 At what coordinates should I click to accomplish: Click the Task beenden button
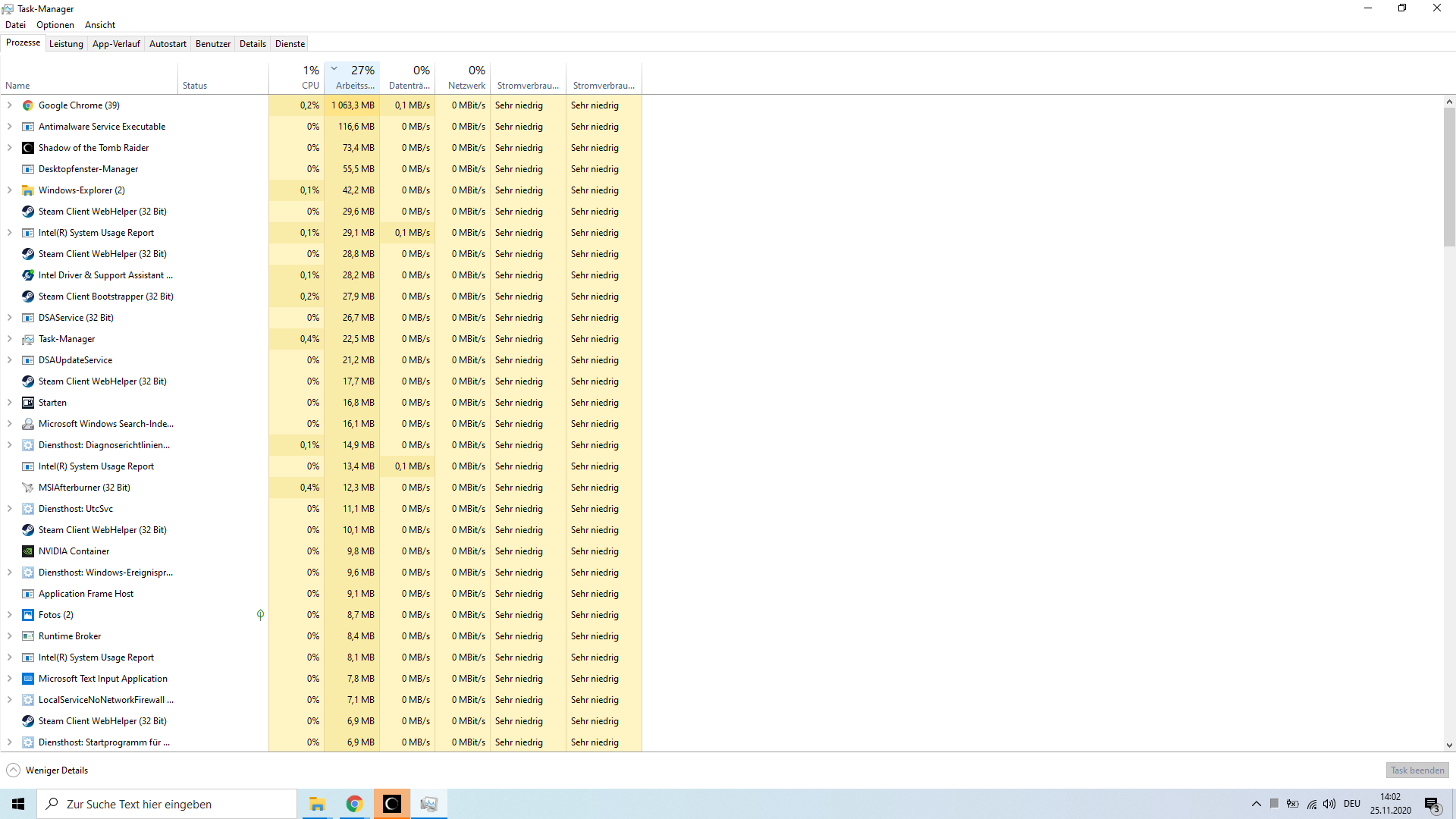(x=1417, y=770)
